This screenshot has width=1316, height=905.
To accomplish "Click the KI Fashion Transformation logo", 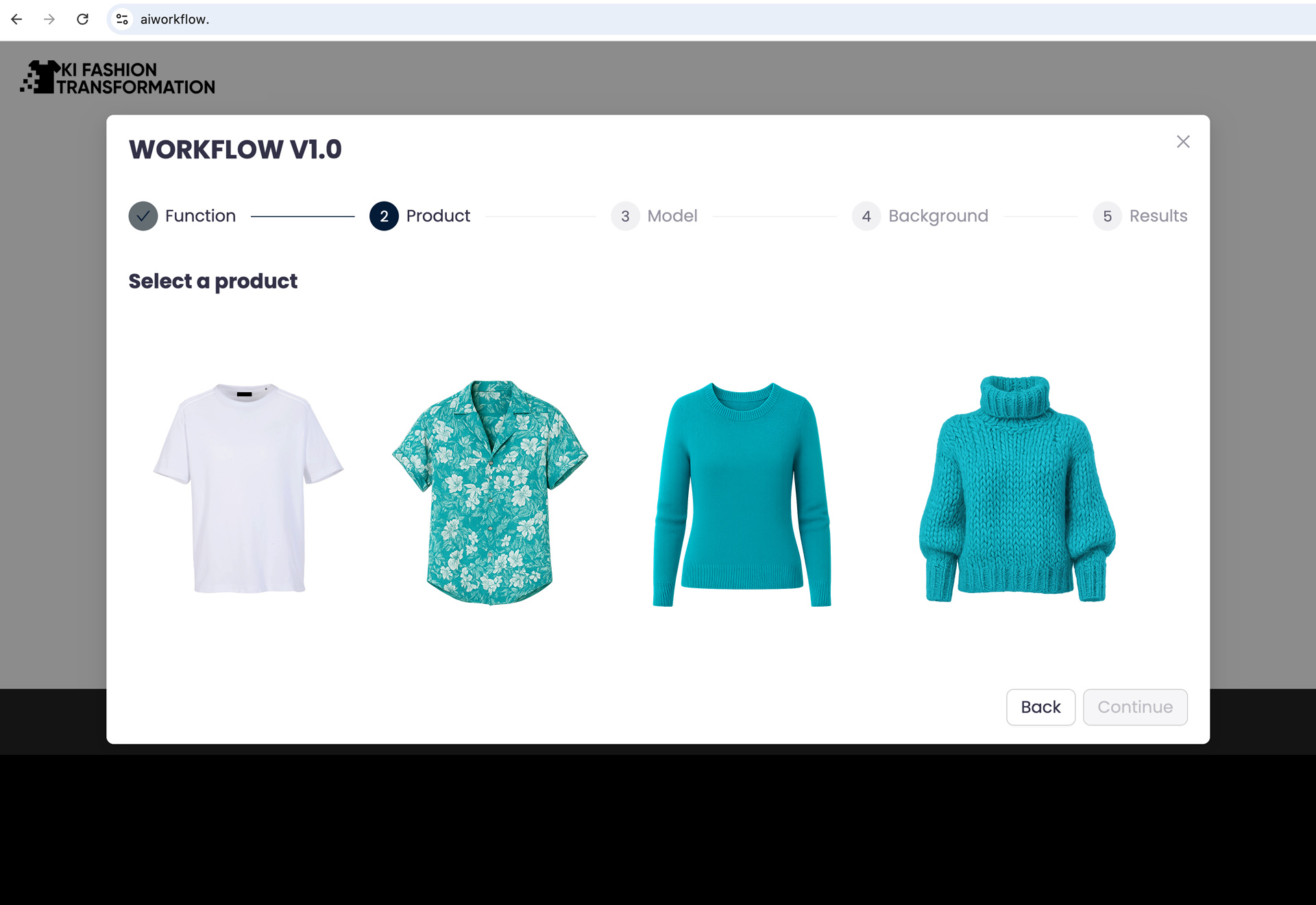I will [117, 77].
